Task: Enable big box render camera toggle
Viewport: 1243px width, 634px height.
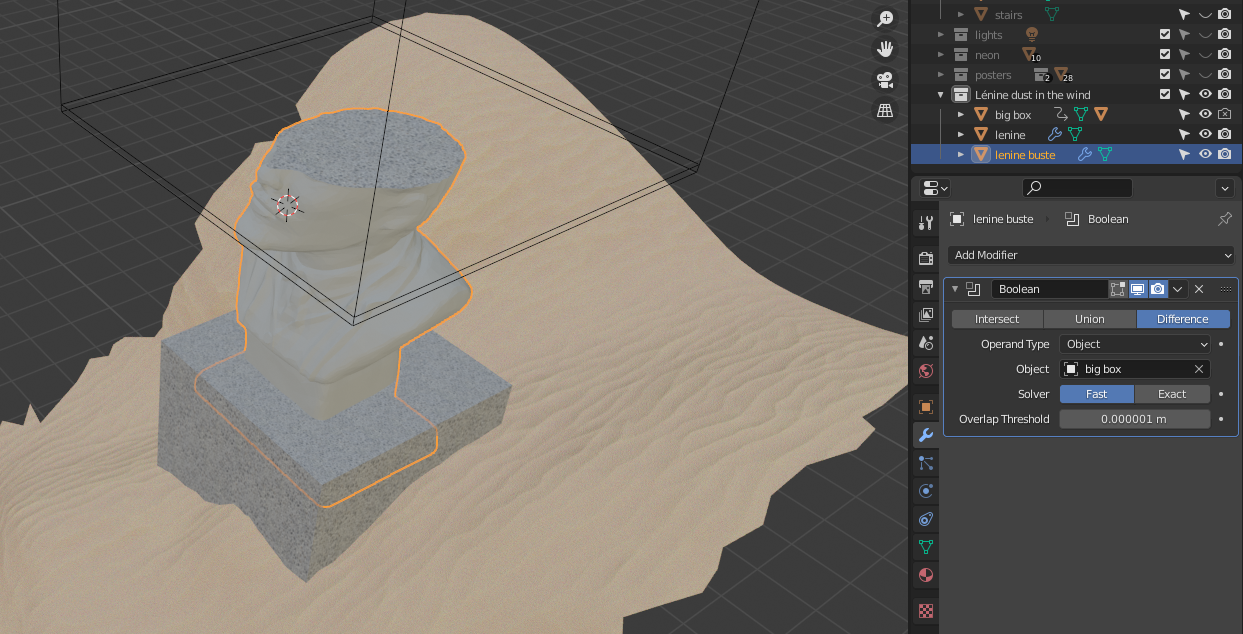Action: pos(1225,115)
